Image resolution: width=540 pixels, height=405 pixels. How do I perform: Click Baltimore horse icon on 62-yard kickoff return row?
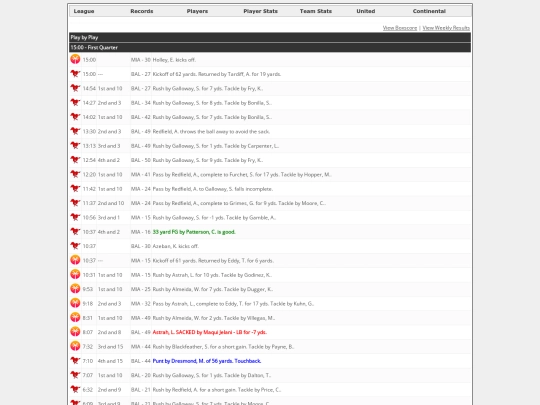click(x=75, y=74)
